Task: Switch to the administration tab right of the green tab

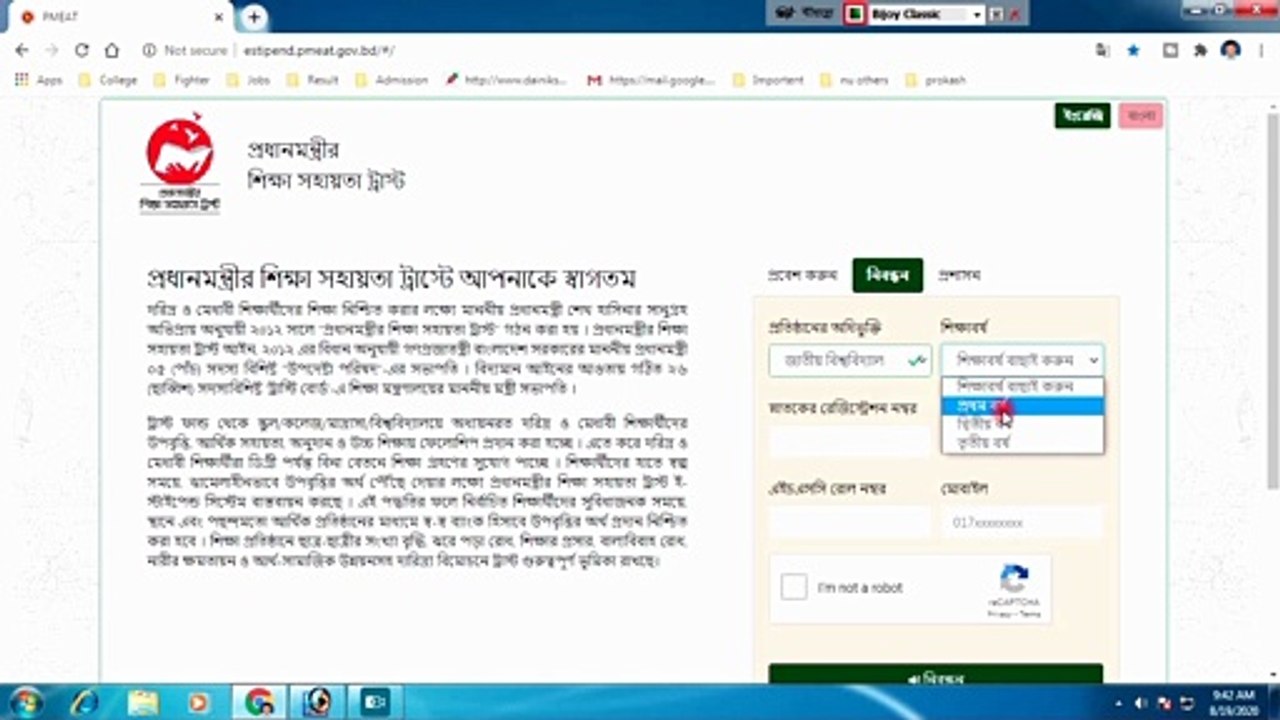Action: (959, 275)
